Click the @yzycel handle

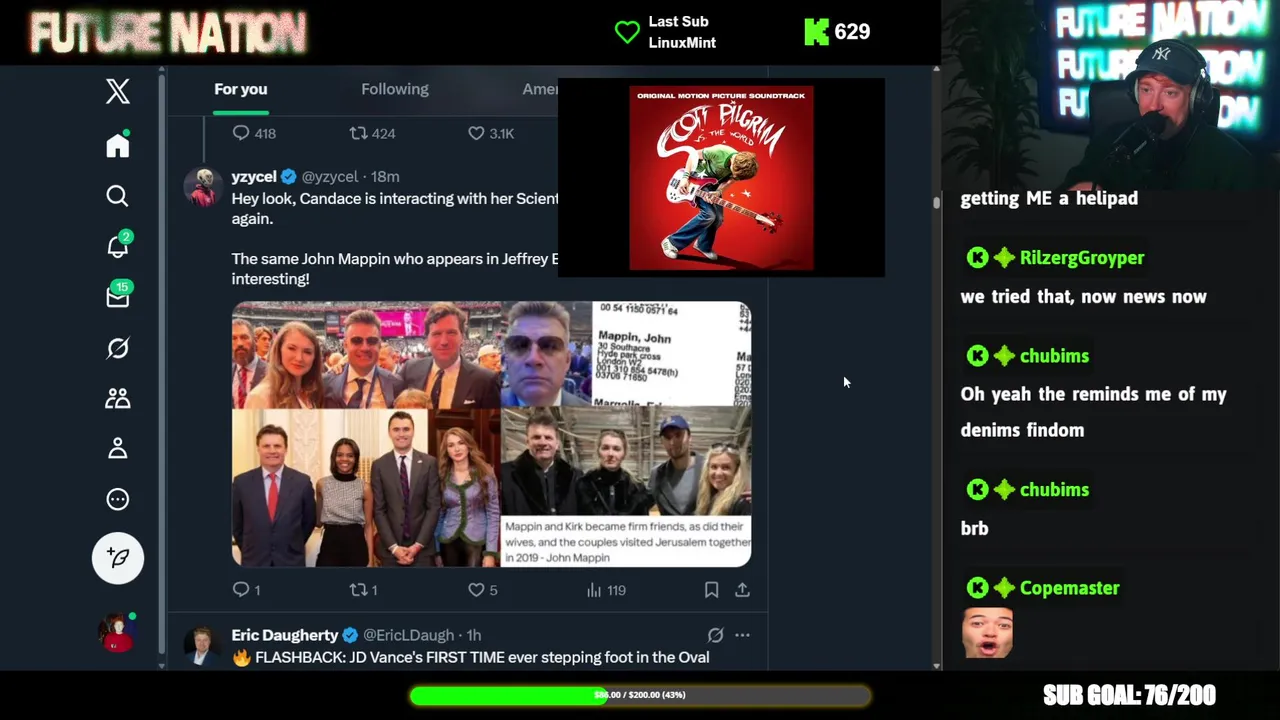(329, 176)
